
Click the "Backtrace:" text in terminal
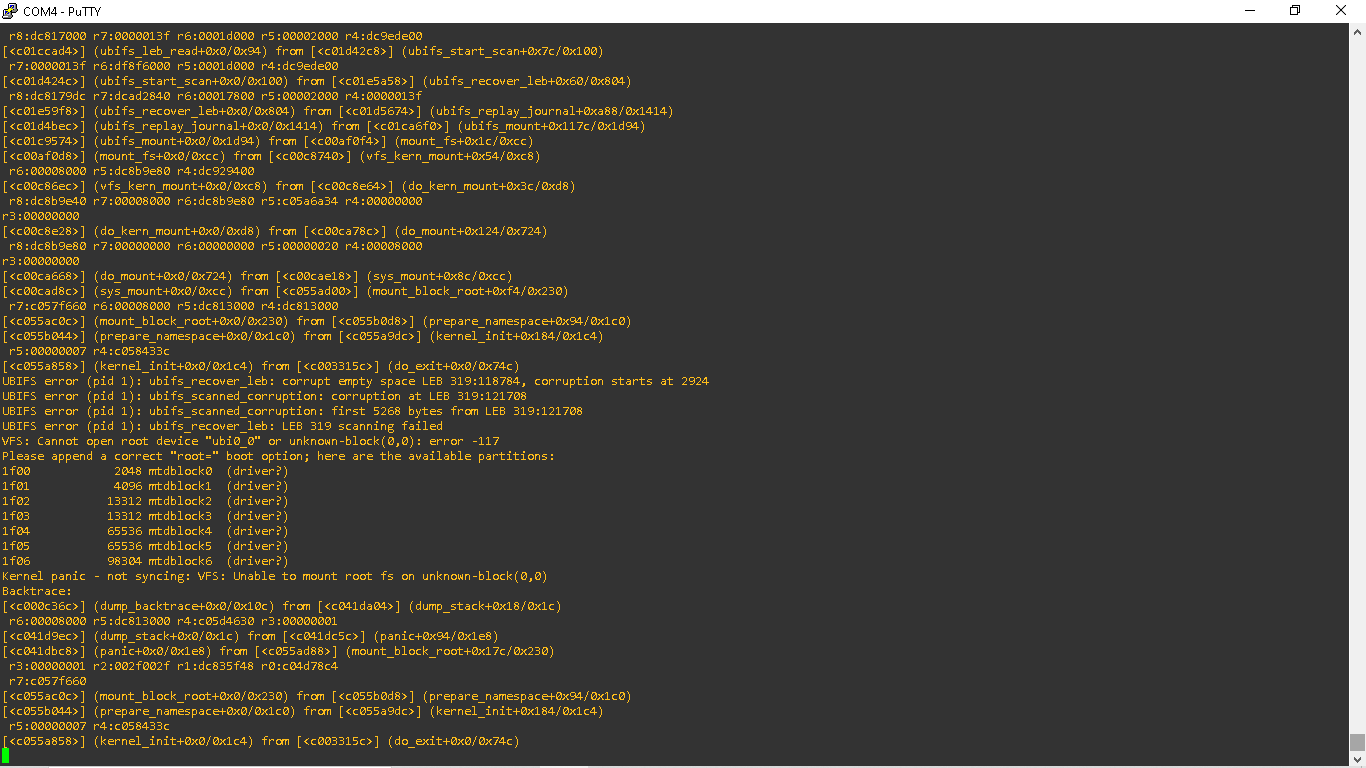tap(36, 591)
